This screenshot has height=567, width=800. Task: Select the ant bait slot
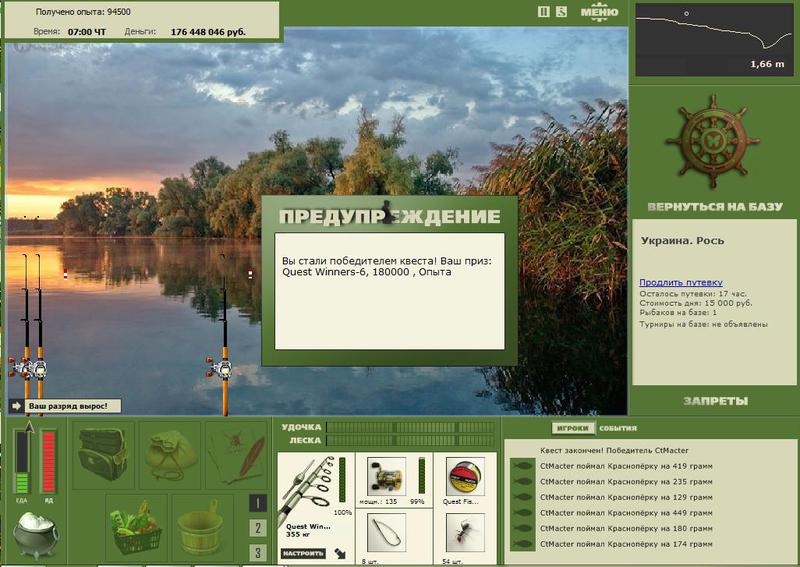coord(465,532)
